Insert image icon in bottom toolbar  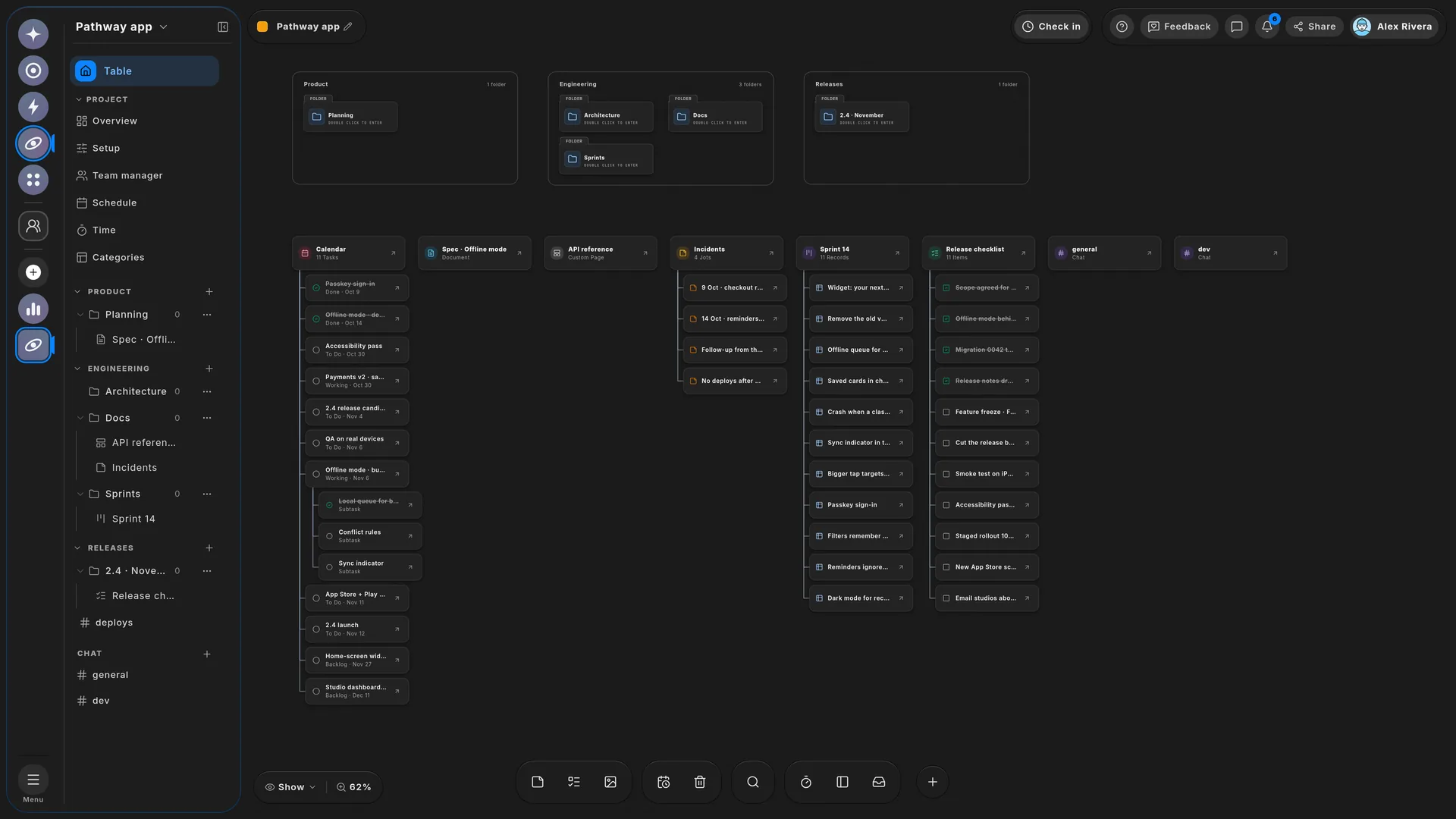(x=610, y=782)
